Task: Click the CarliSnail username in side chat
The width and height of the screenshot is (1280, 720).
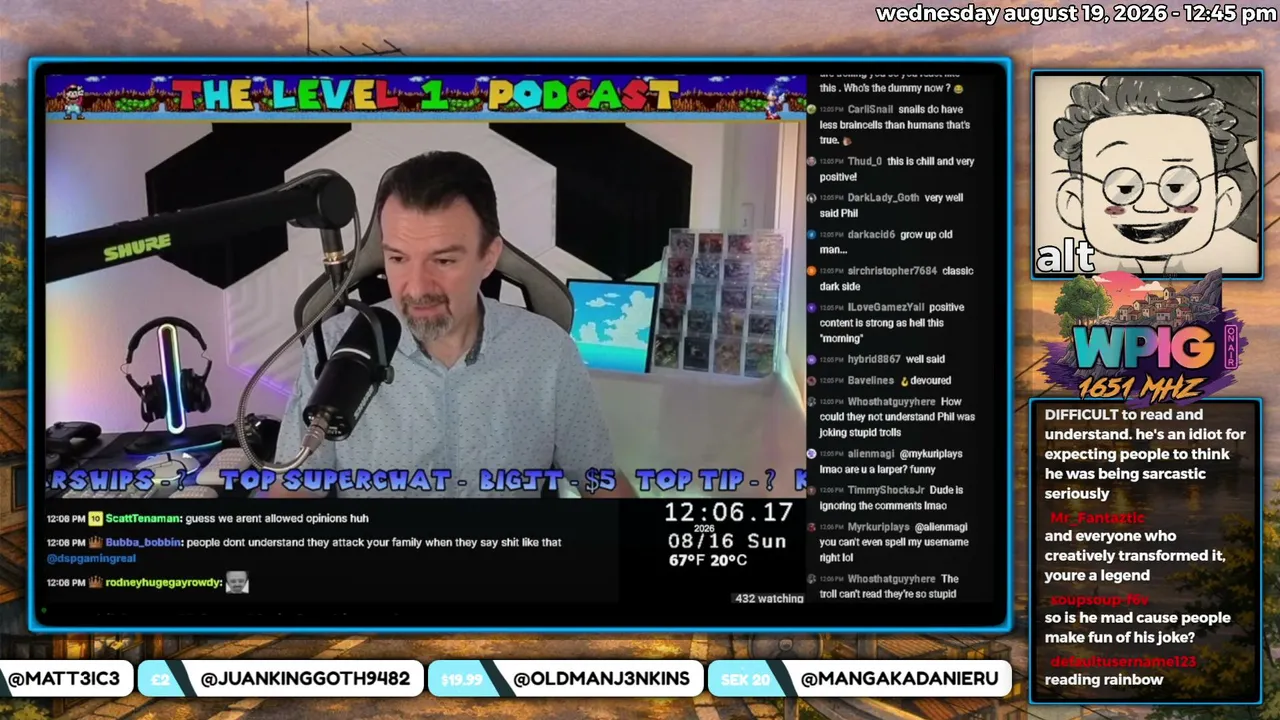Action: [871, 110]
